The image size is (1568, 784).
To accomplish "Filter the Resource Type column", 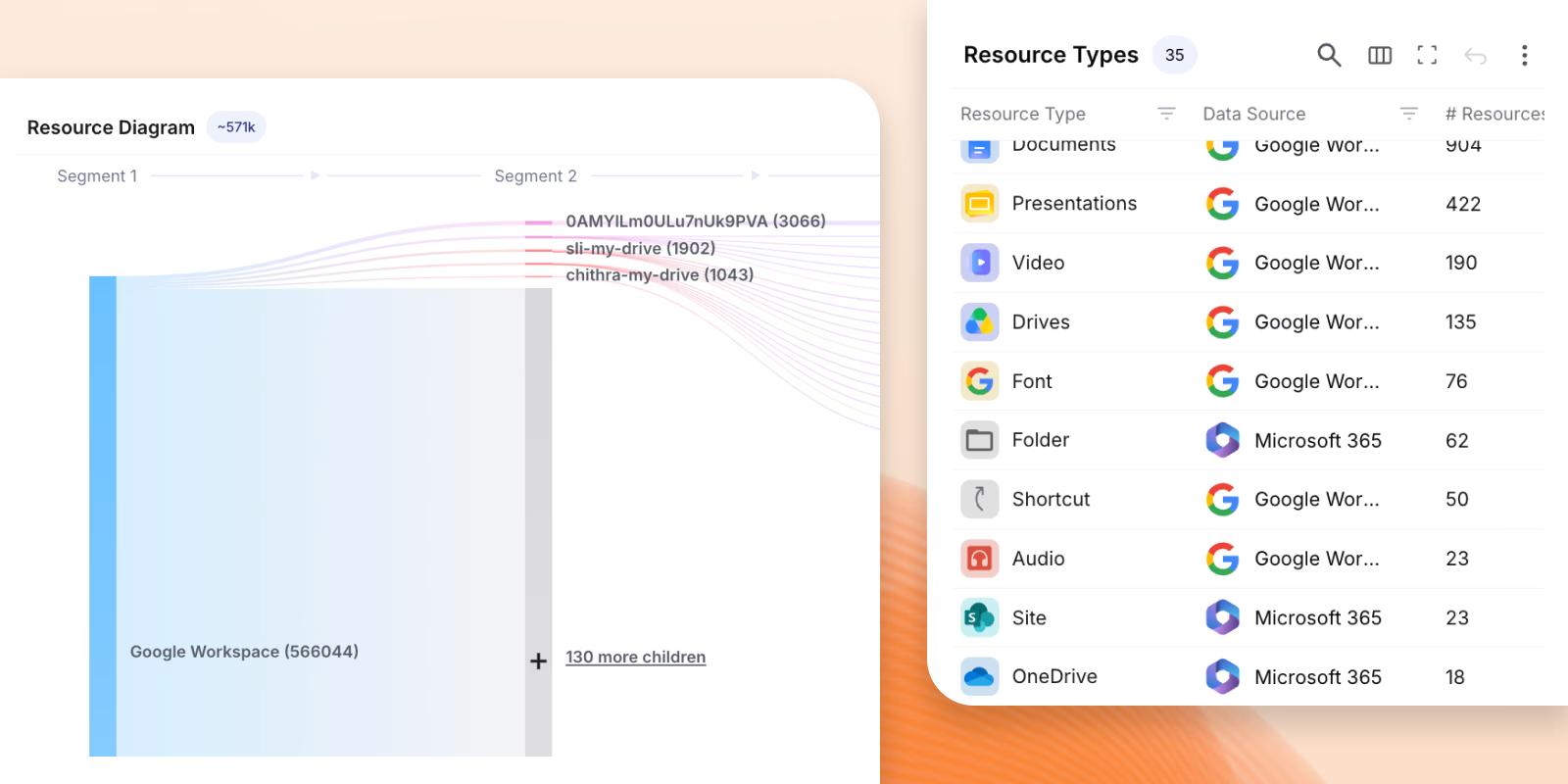I will pyautogui.click(x=1166, y=114).
